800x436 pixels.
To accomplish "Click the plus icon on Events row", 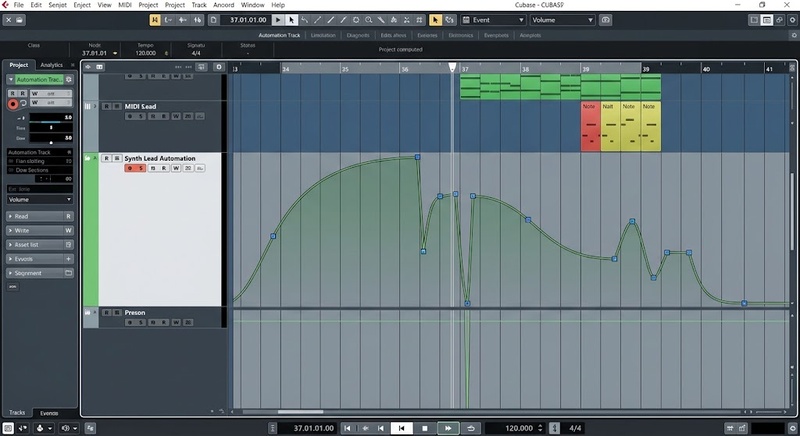I will [x=68, y=259].
